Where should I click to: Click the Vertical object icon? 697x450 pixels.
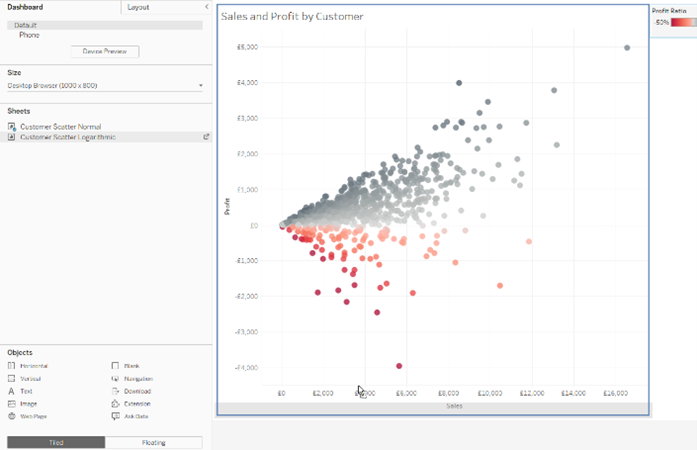[x=12, y=379]
